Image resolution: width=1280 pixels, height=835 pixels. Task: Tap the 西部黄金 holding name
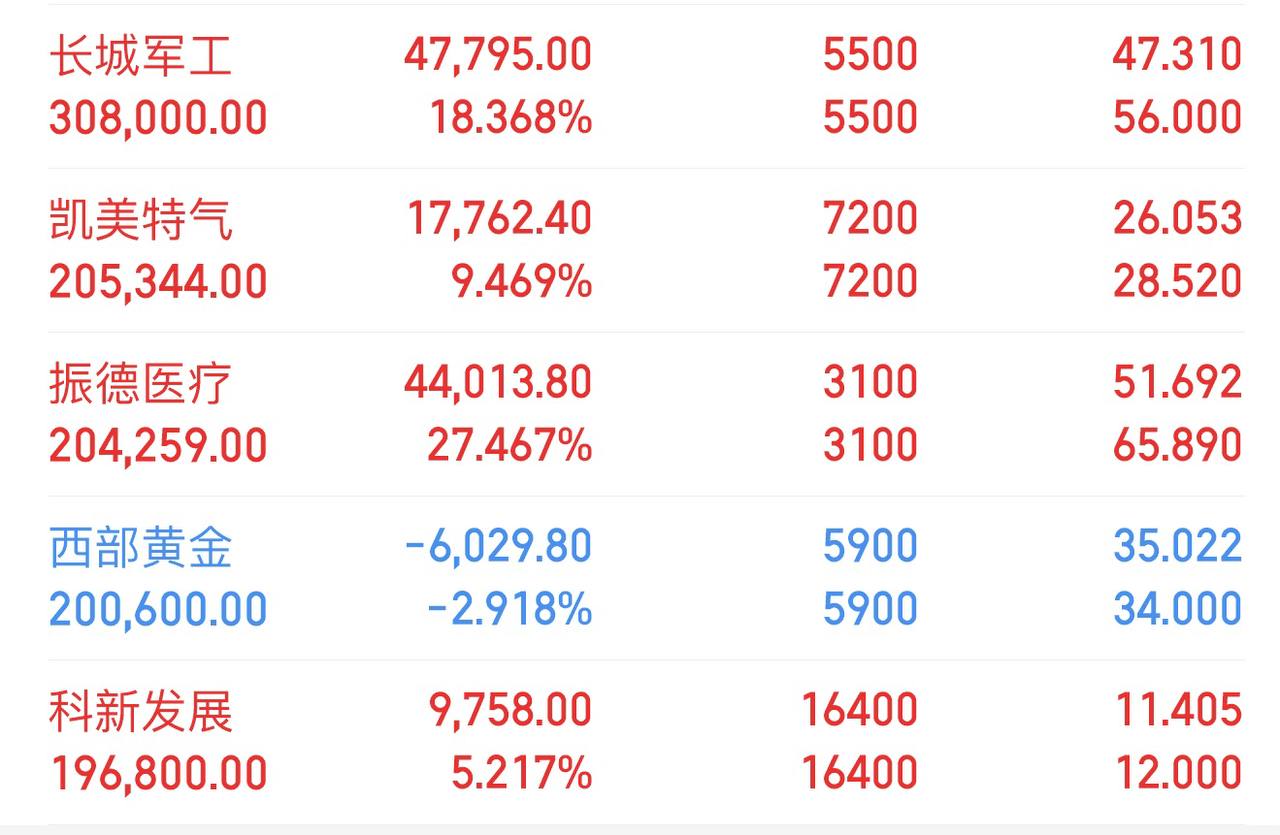pos(141,547)
